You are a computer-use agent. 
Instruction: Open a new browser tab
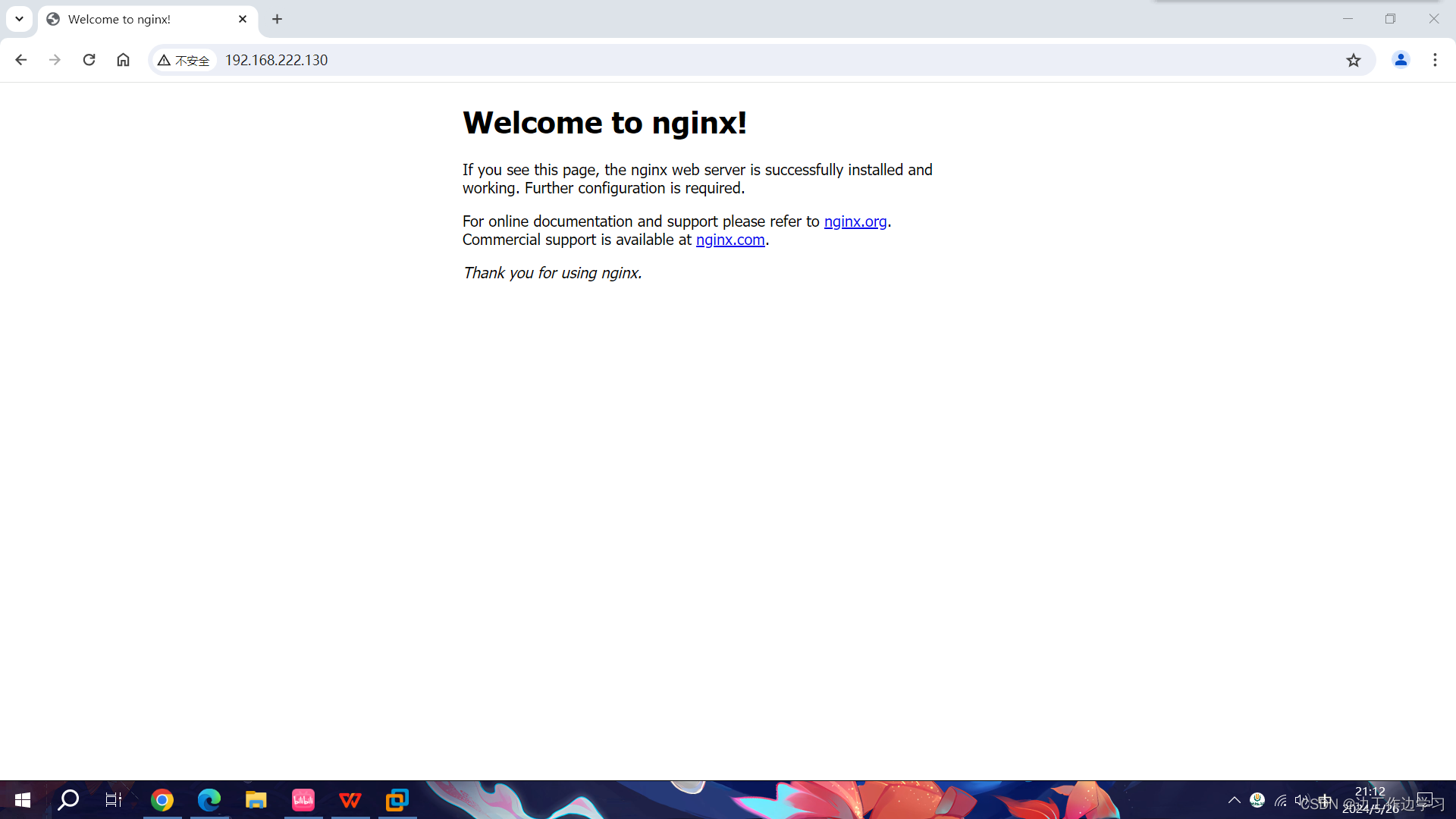277,19
